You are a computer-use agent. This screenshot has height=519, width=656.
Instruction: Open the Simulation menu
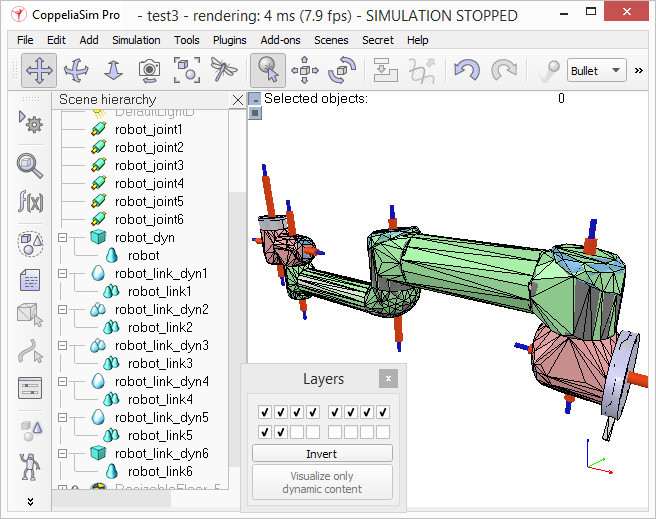(x=136, y=40)
